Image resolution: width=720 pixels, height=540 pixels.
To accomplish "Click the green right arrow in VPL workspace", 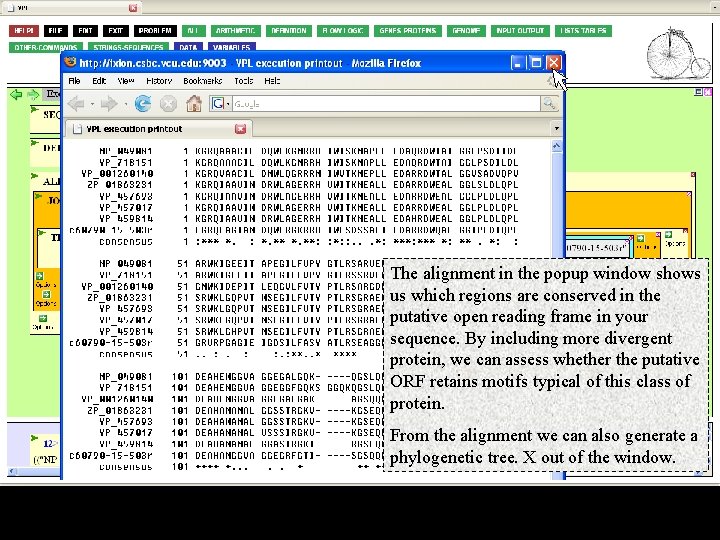I will click(33, 95).
